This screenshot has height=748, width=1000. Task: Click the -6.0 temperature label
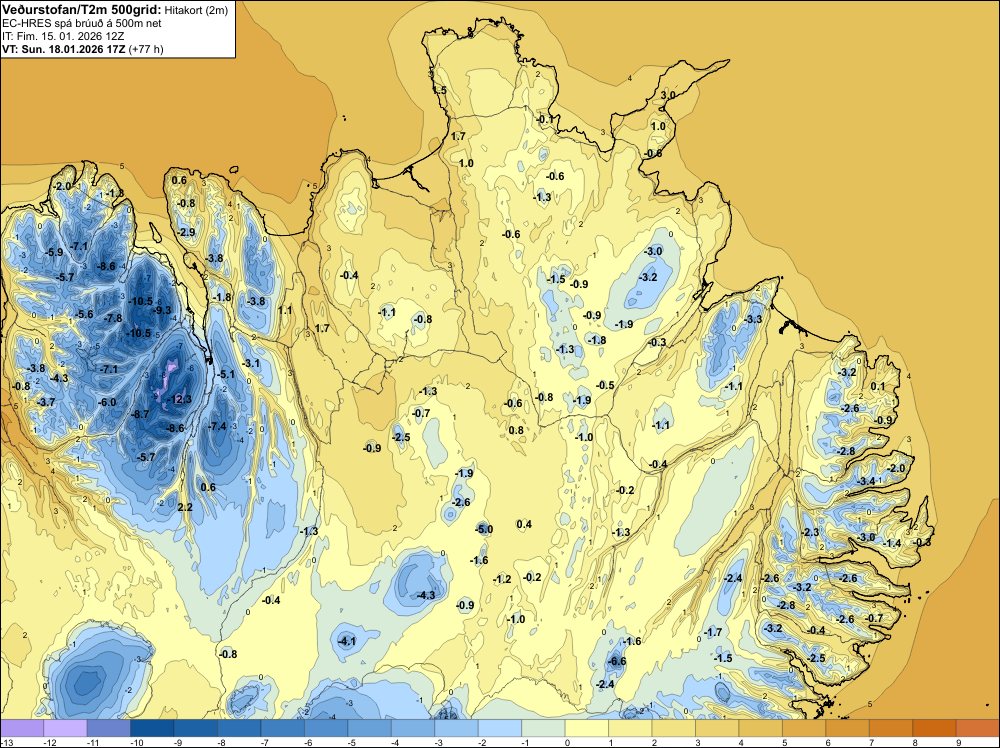point(107,402)
